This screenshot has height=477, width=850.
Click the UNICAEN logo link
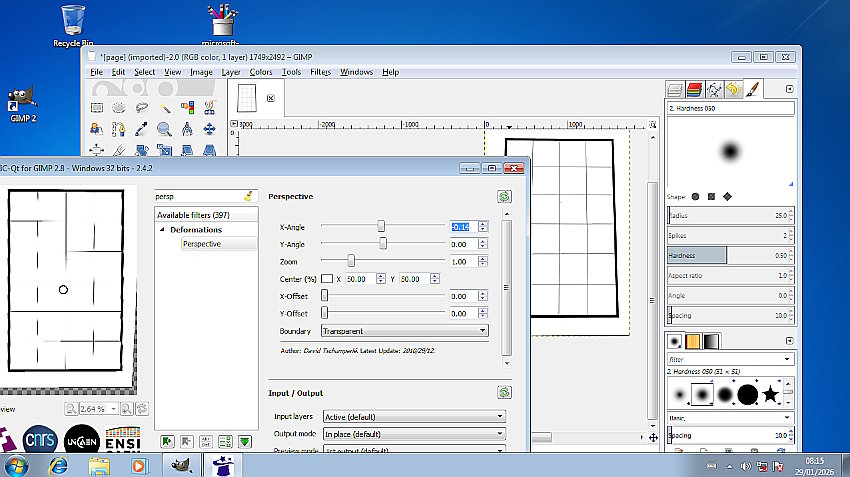click(x=81, y=440)
